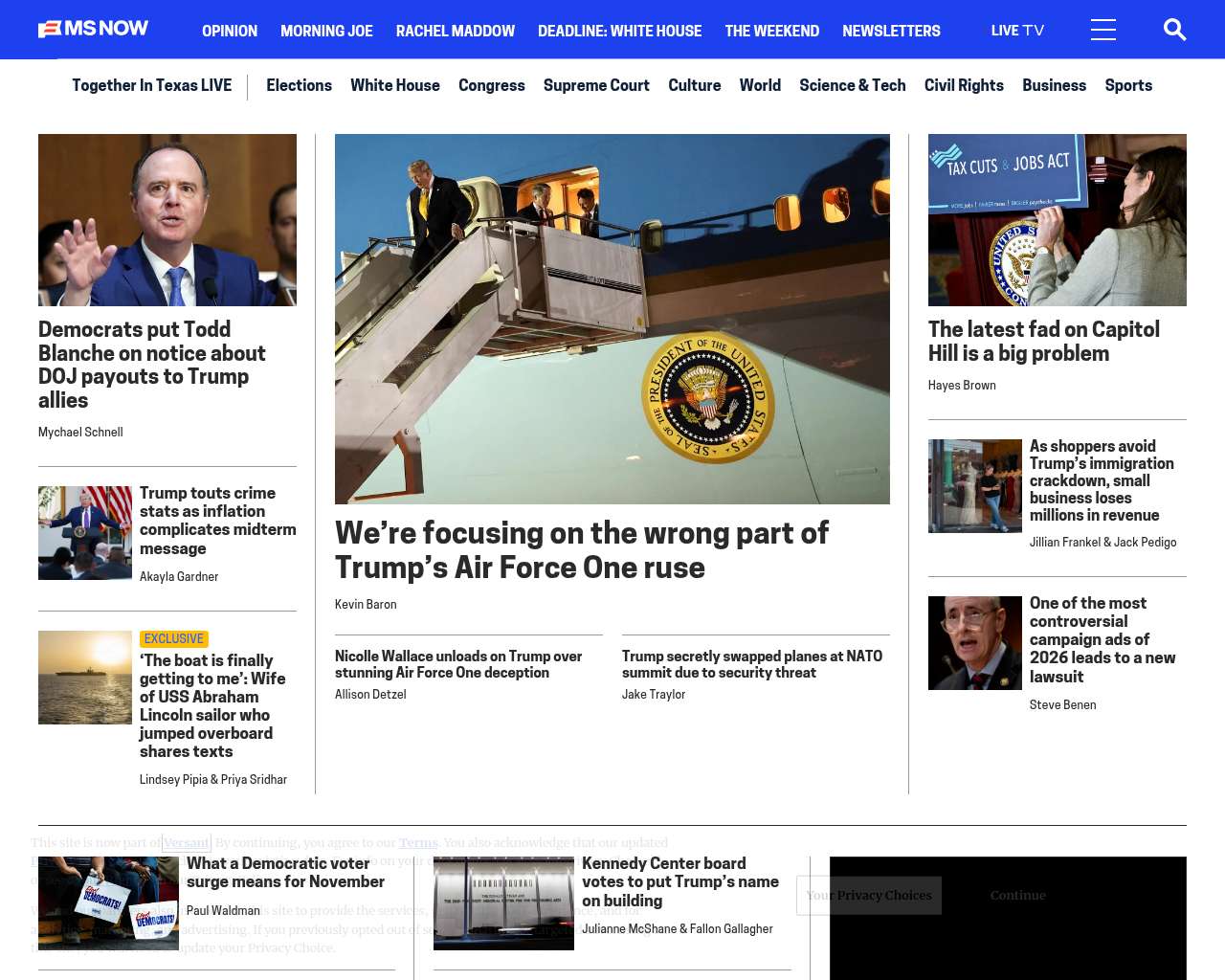This screenshot has height=980, width=1225.
Task: Open Akayla Gardner author link
Action: pos(179,577)
